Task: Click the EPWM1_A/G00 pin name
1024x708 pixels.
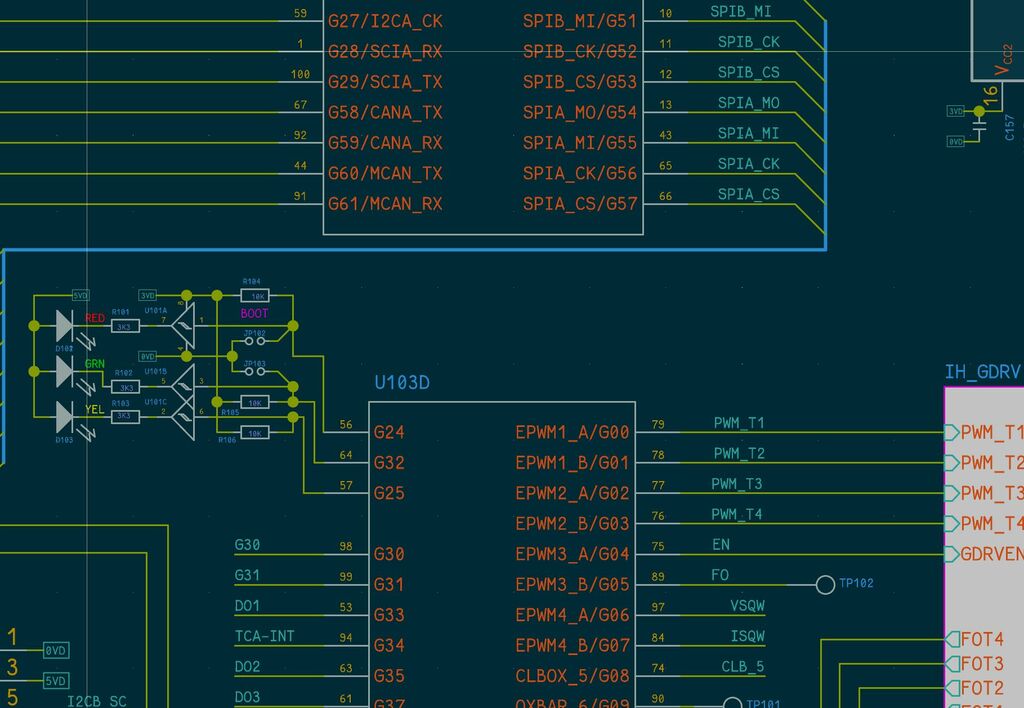Action: coord(572,433)
